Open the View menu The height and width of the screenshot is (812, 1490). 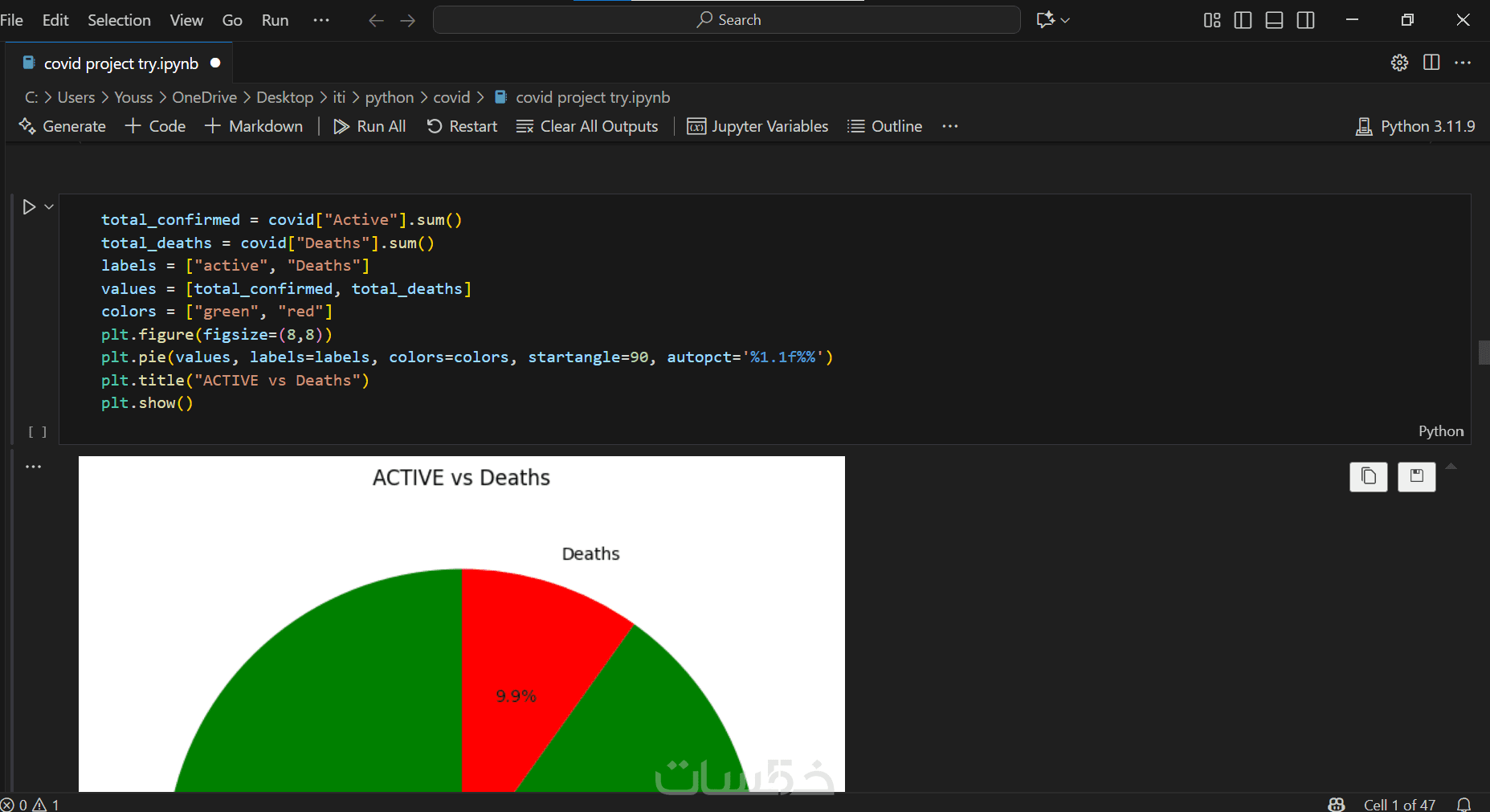click(186, 20)
